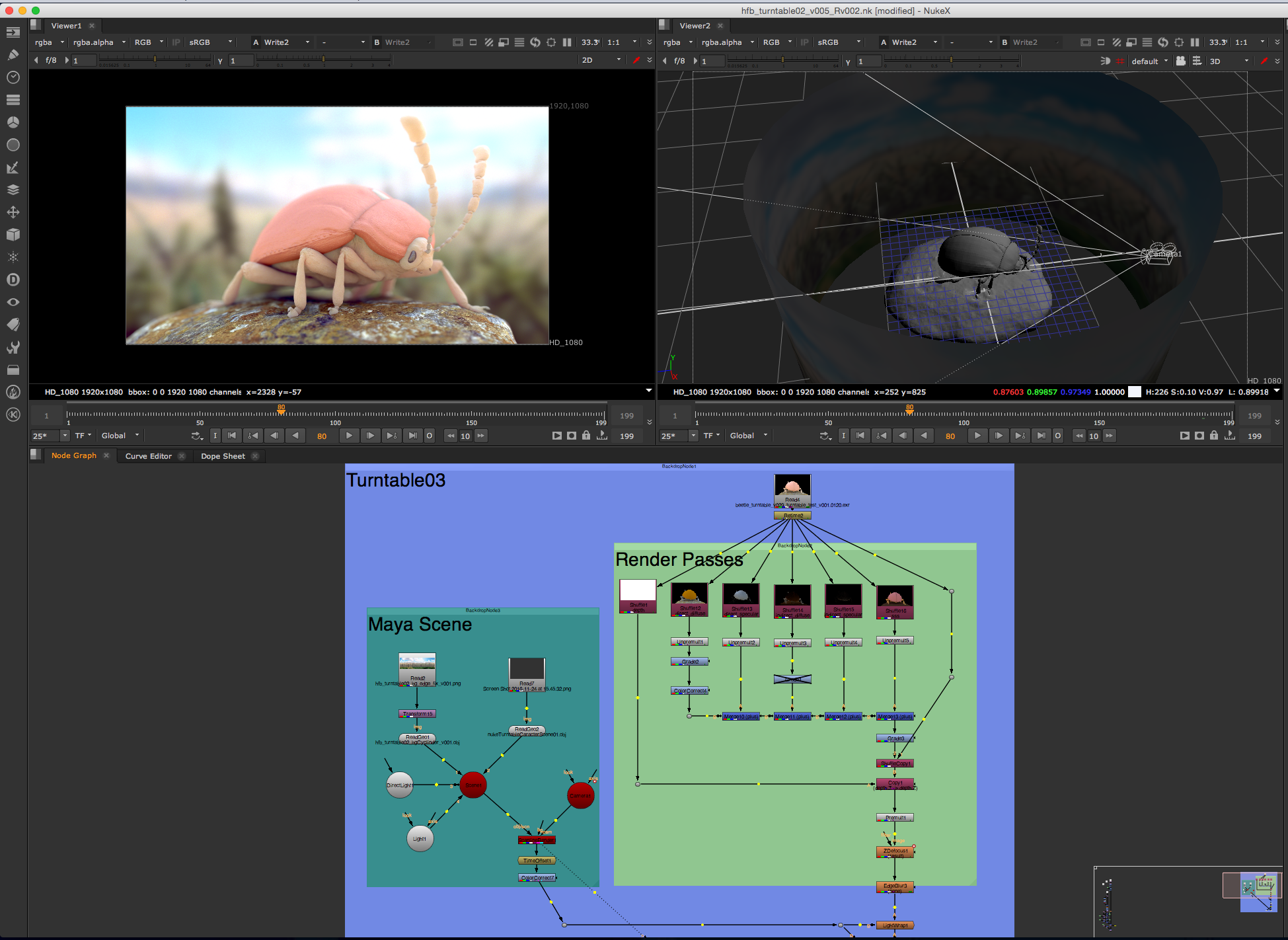1288x940 pixels.
Task: Toggle the out-point O button in Viewer1
Action: (430, 436)
